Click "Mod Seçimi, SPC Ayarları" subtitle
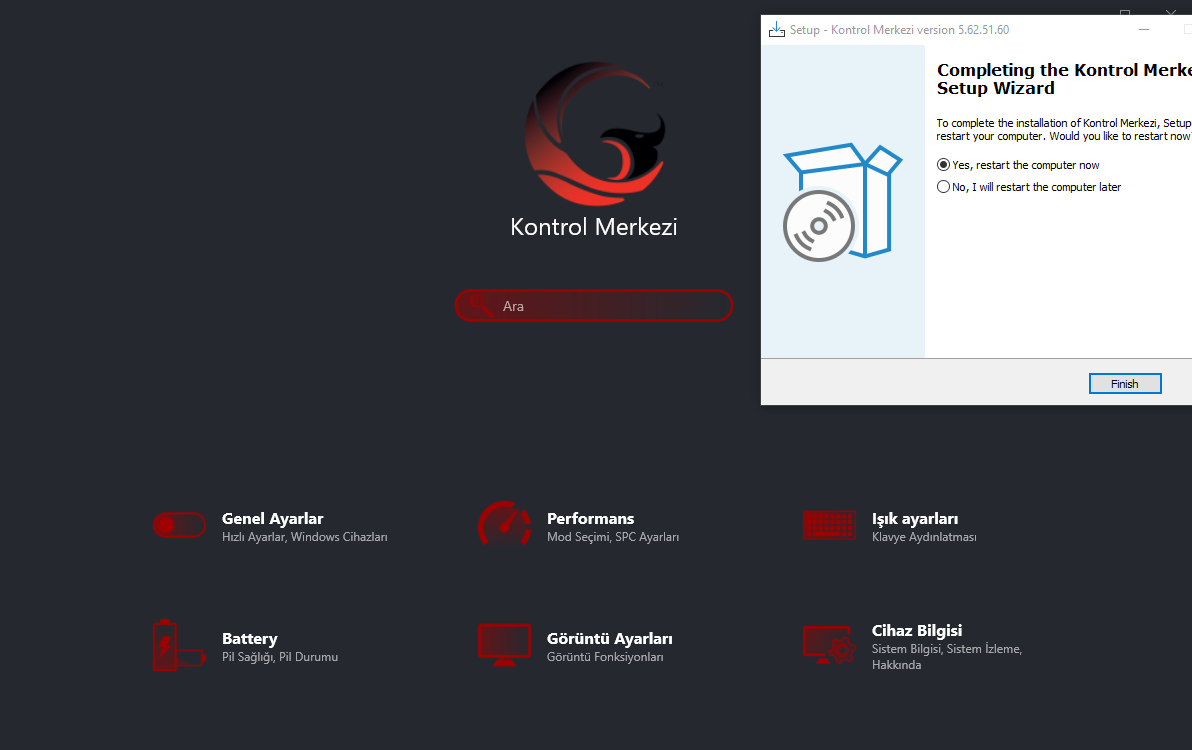Viewport: 1192px width, 750px height. click(613, 537)
